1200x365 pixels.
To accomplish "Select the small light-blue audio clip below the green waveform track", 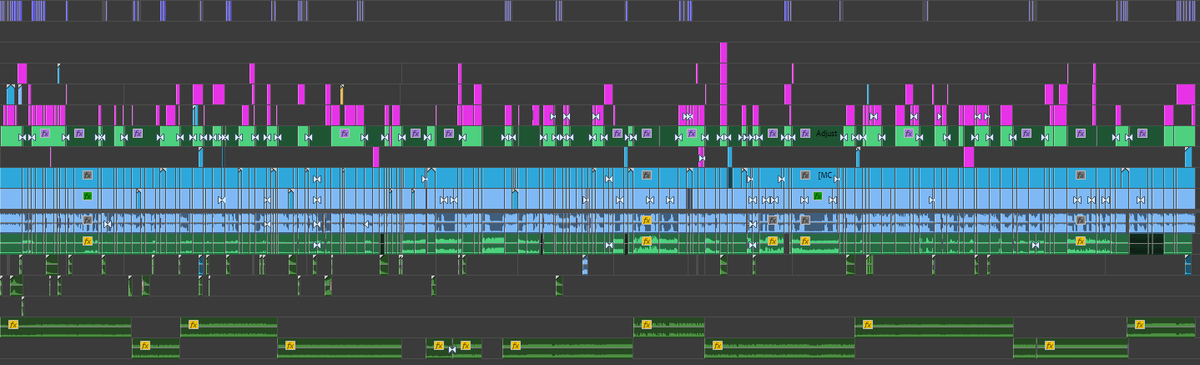I will click(585, 264).
